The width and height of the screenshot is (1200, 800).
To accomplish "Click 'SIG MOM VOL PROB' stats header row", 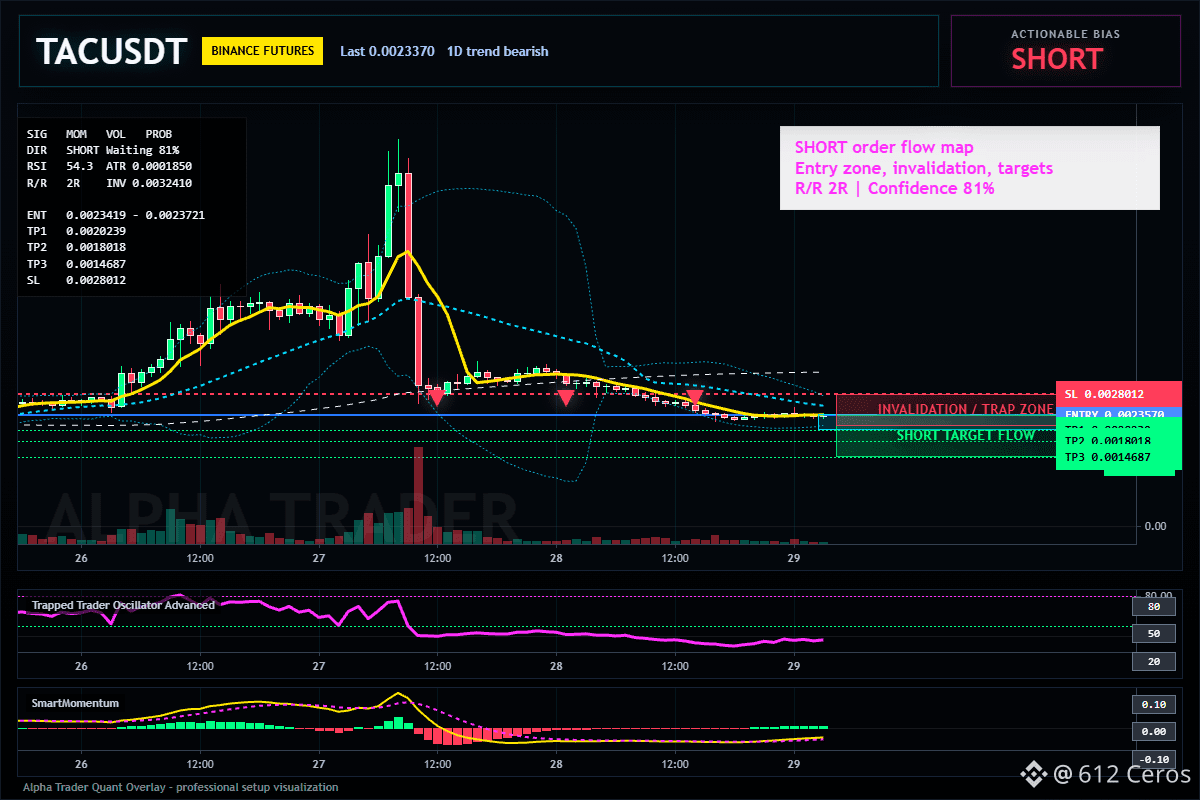I will point(99,133).
